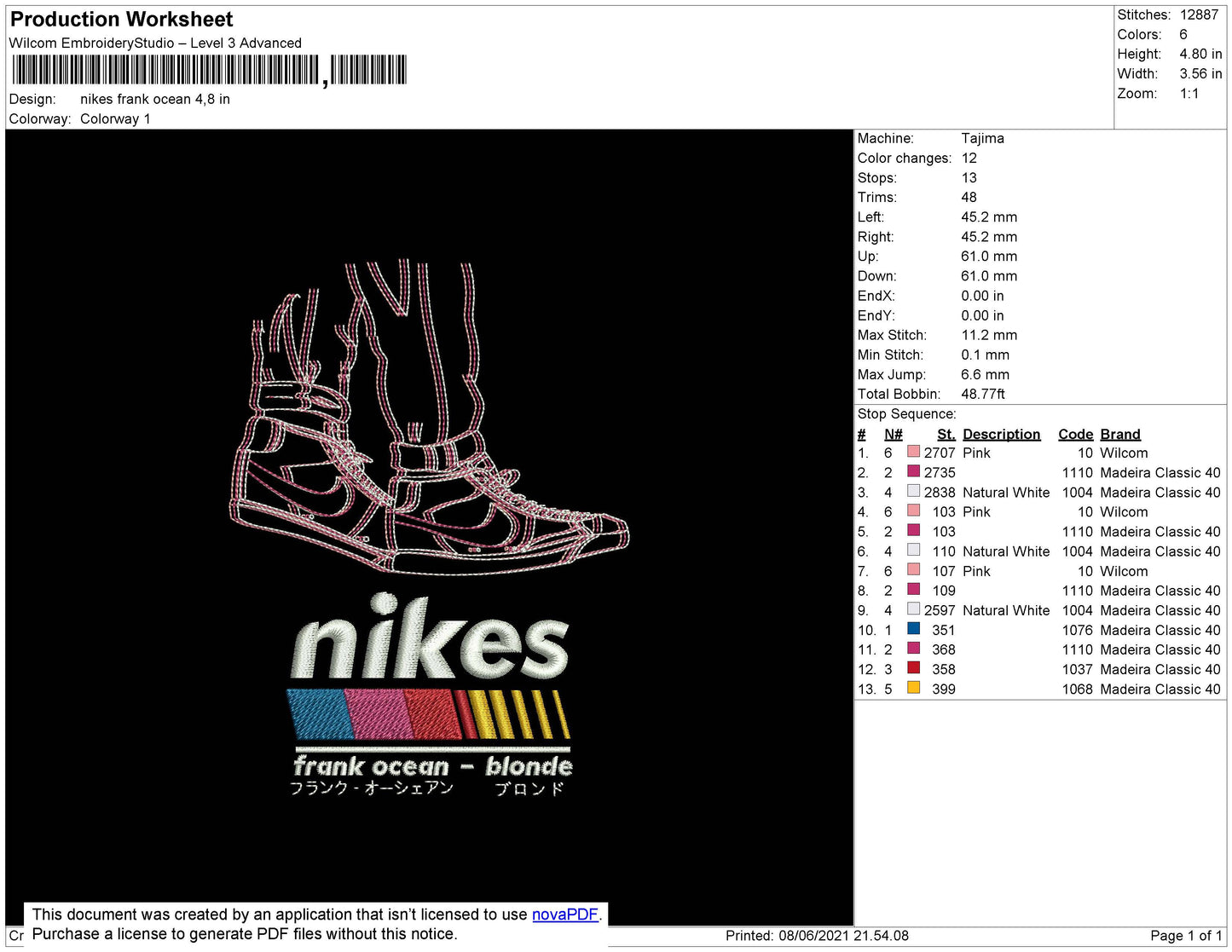Select the Stitches value 12887
The height and width of the screenshot is (952, 1232).
[1199, 14]
